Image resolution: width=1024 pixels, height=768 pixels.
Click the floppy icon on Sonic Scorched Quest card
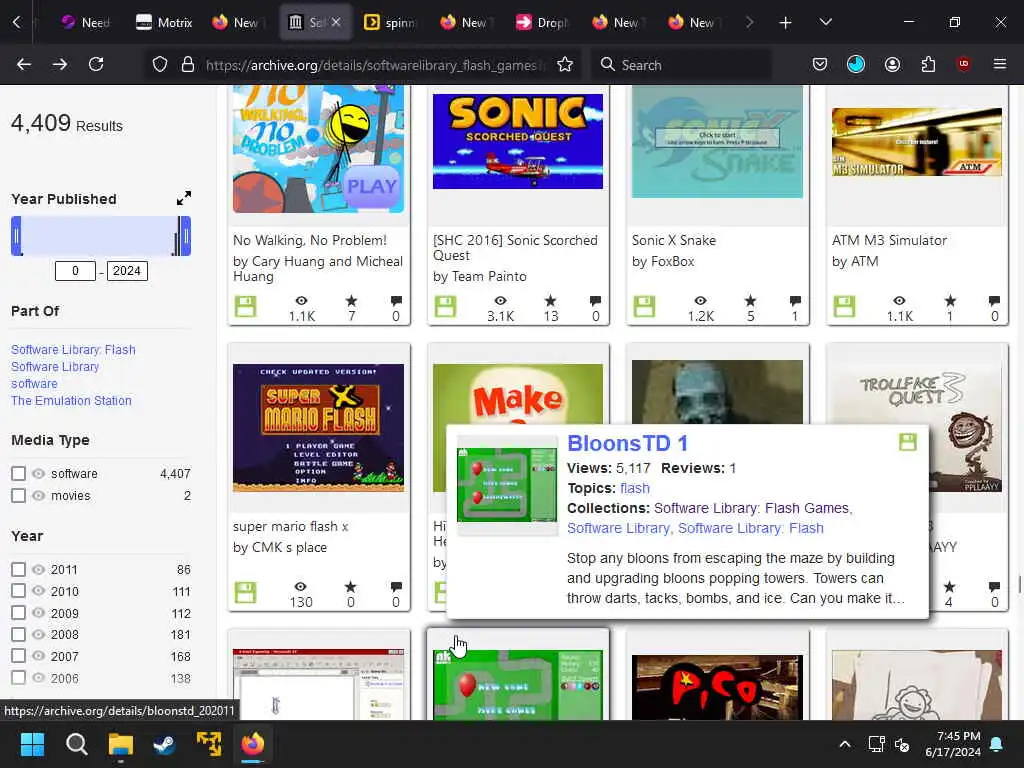[445, 306]
